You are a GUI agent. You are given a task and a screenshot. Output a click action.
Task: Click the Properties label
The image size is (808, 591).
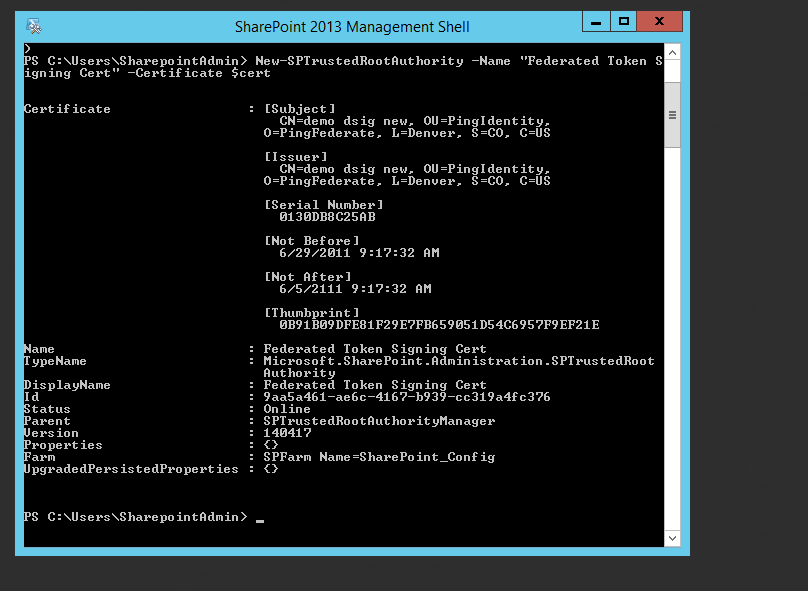63,445
